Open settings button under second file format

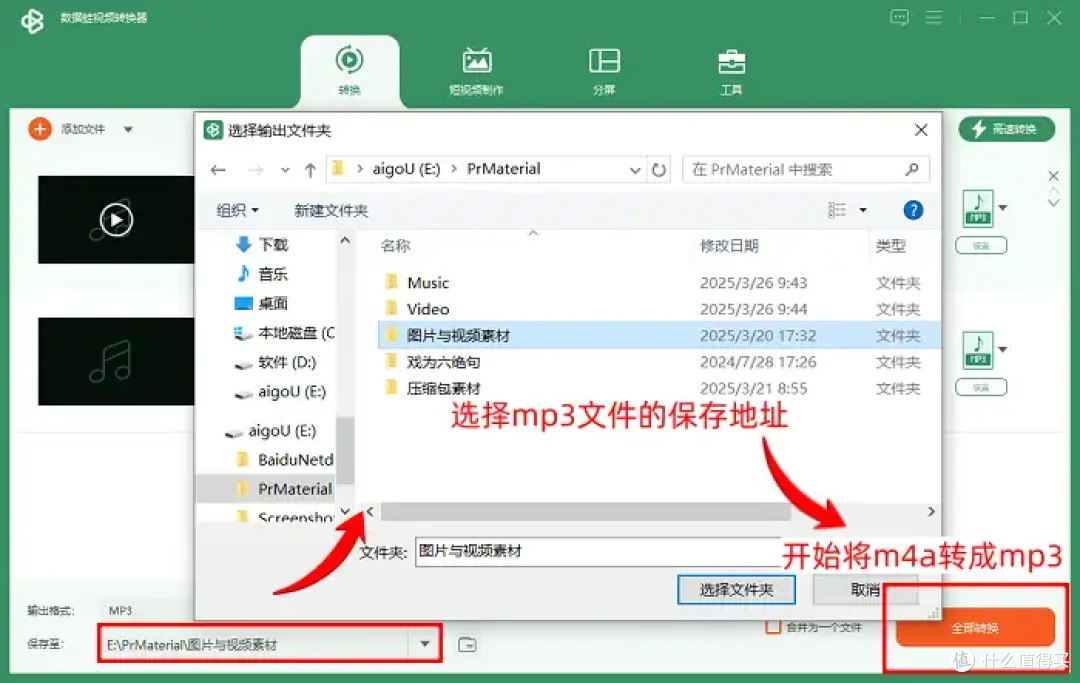pyautogui.click(x=981, y=388)
